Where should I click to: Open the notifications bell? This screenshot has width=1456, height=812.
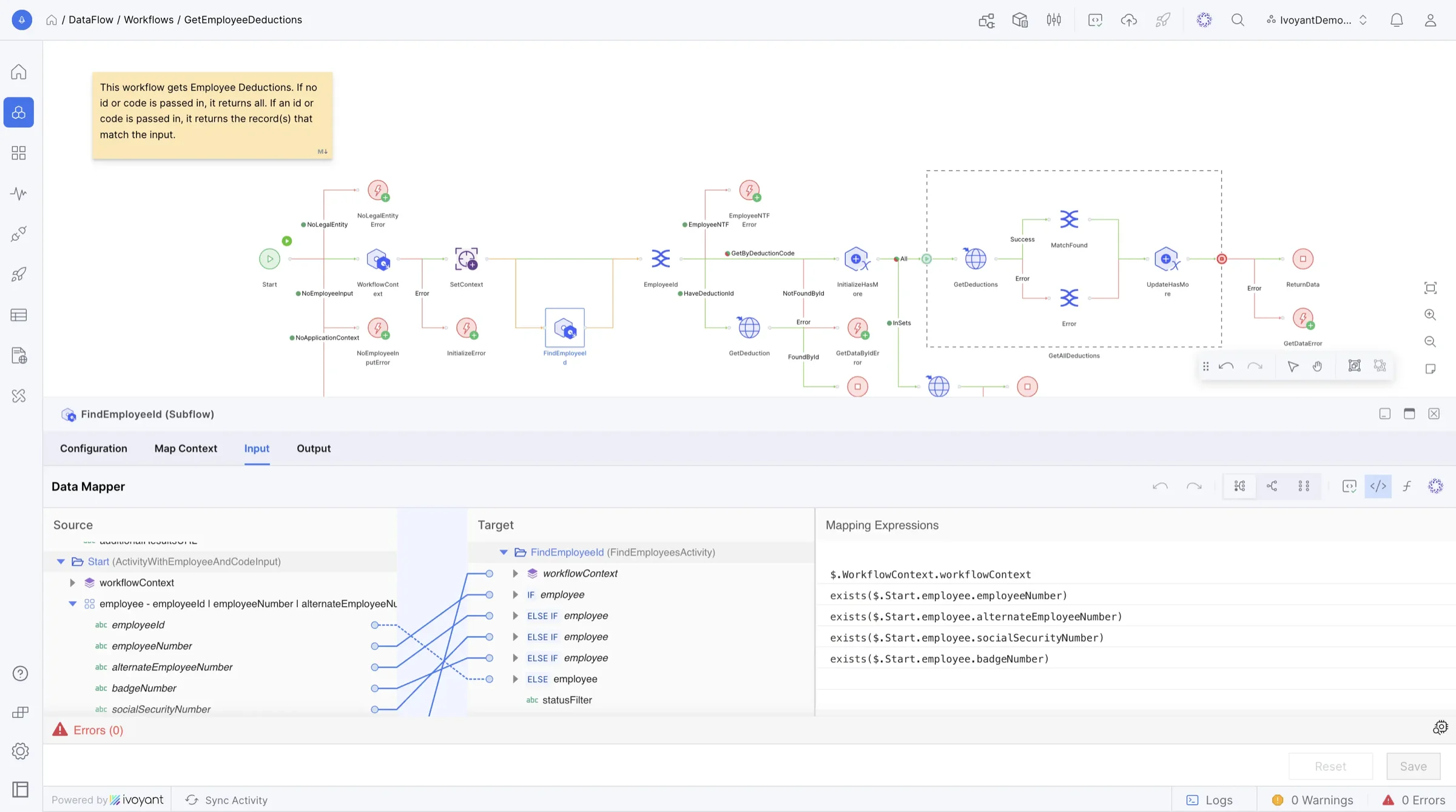(1397, 20)
